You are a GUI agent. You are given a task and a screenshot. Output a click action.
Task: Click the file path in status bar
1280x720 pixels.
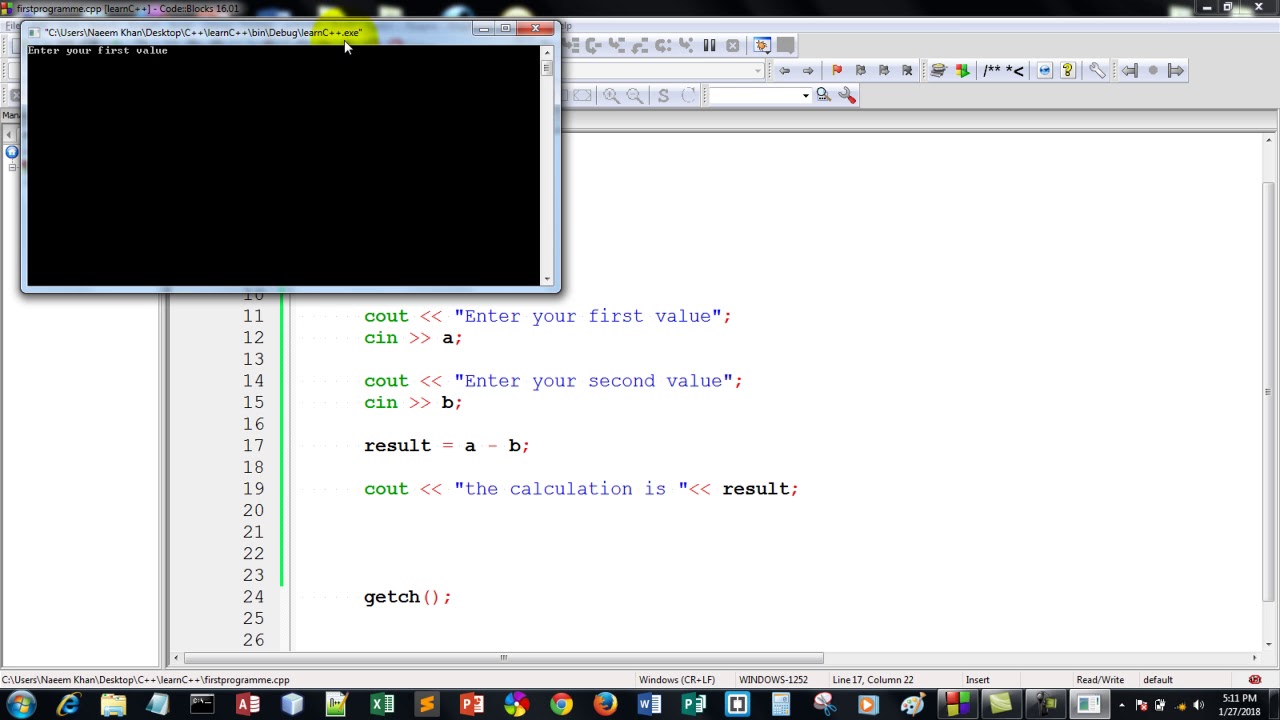(x=146, y=680)
